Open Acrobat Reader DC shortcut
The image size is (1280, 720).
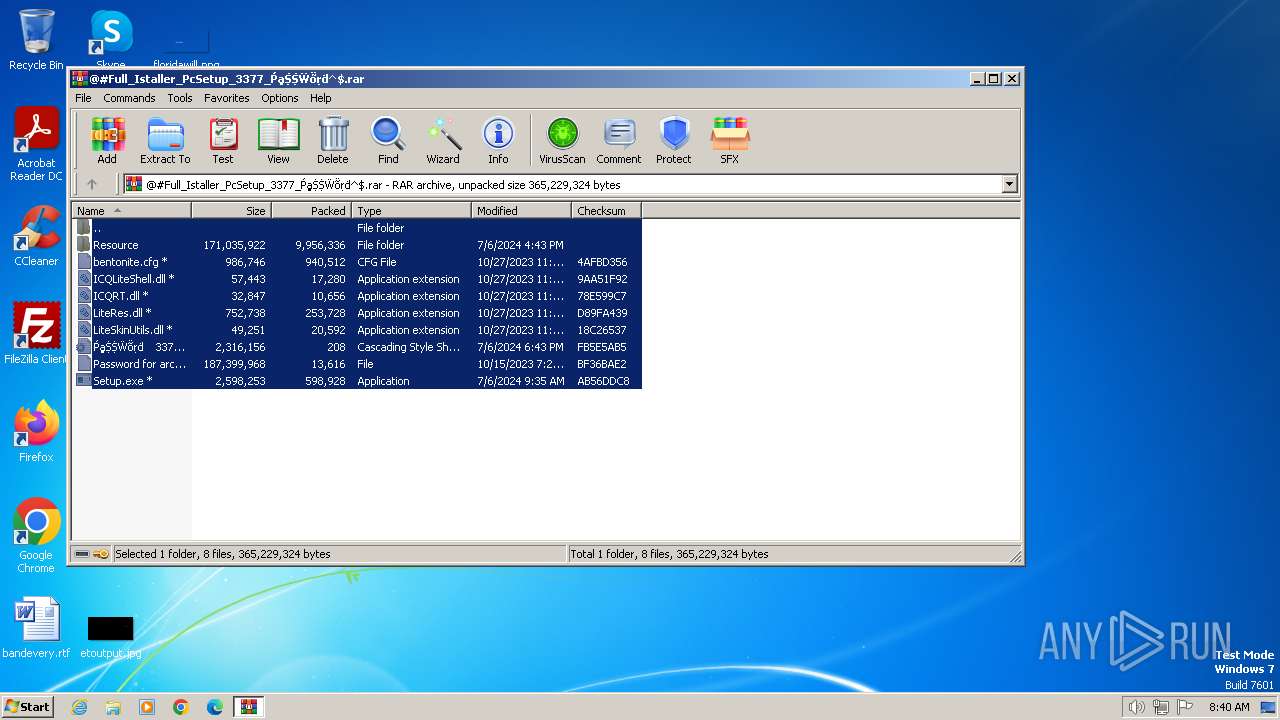tap(36, 145)
